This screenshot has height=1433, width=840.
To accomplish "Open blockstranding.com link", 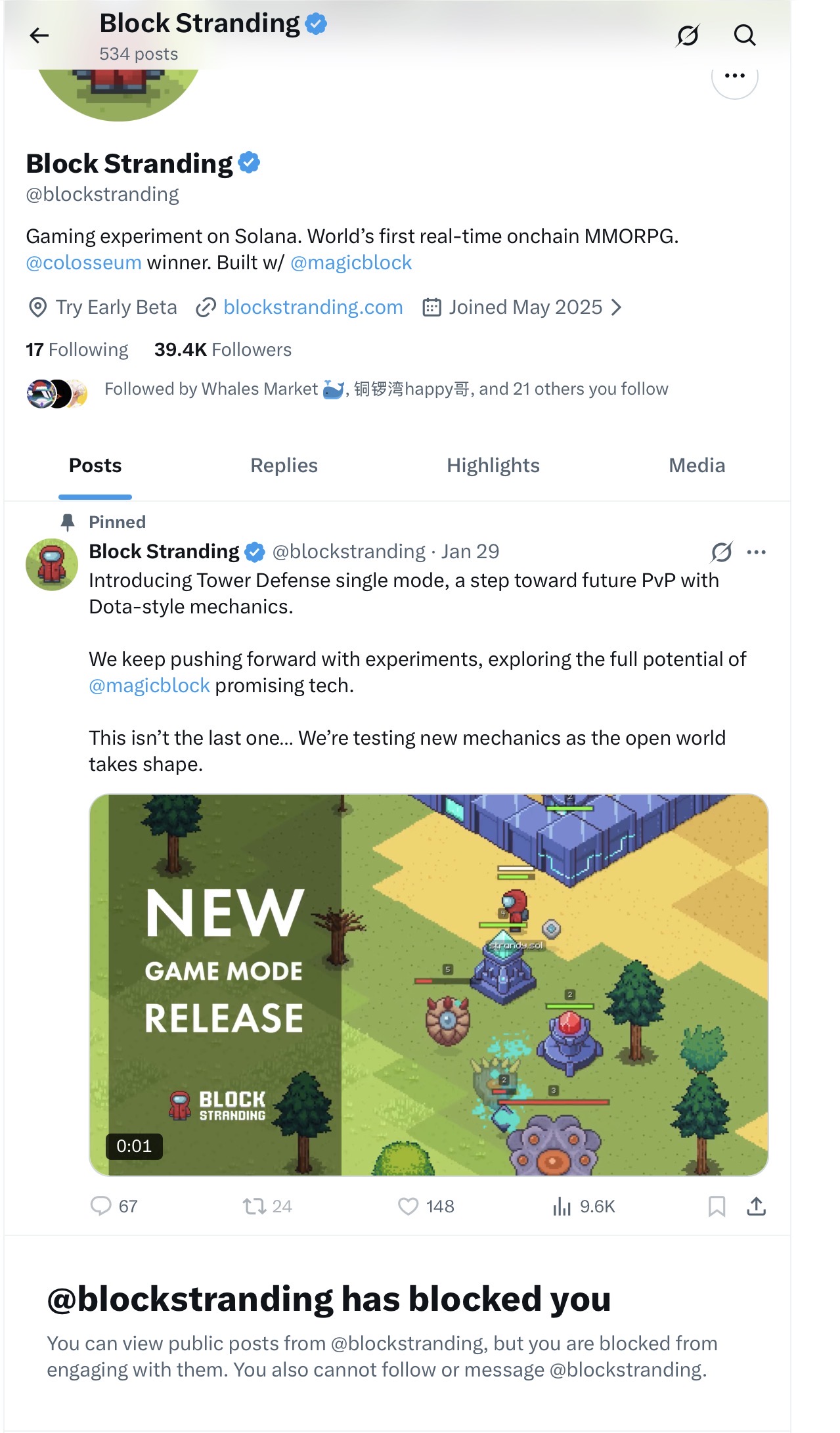I will tap(313, 307).
